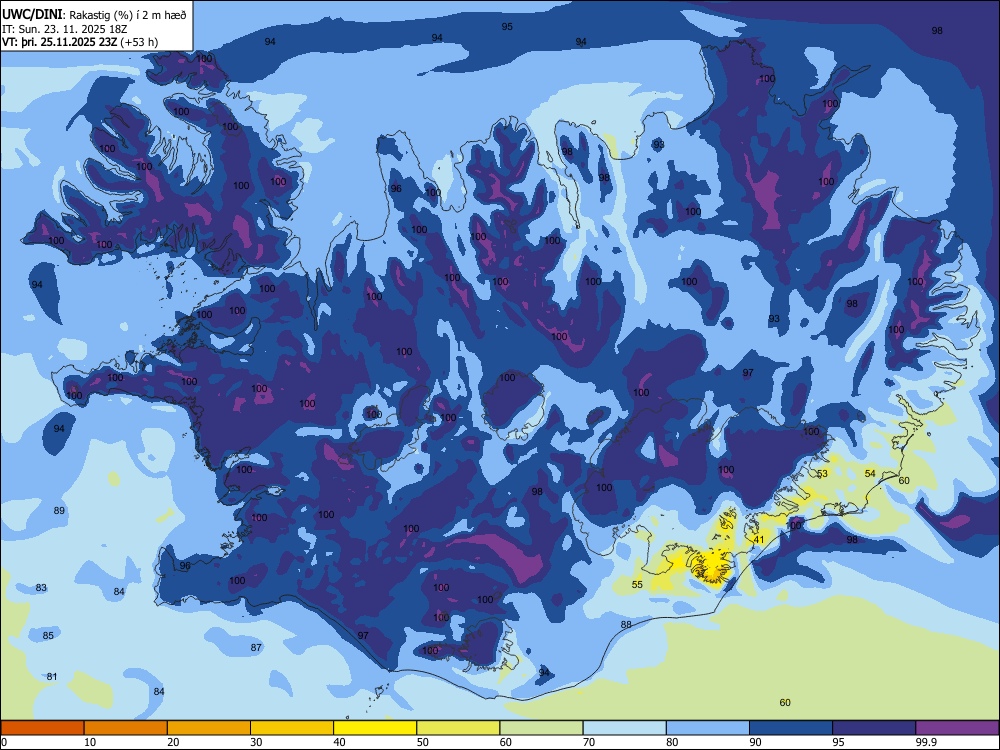This screenshot has width=1000, height=750.
Task: Click the "VT: þri. 25.11.2025 23Z" line
Action: [x=61, y=42]
